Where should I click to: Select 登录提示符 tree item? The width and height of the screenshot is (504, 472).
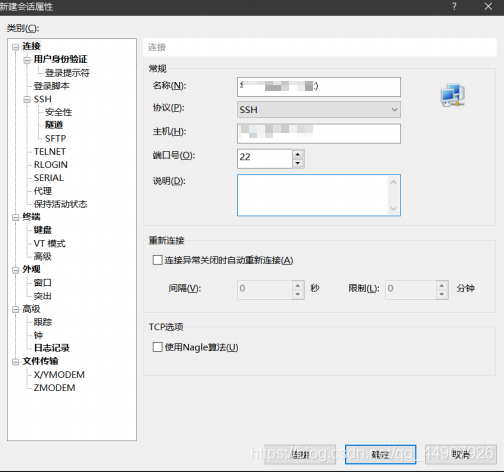[x=67, y=73]
